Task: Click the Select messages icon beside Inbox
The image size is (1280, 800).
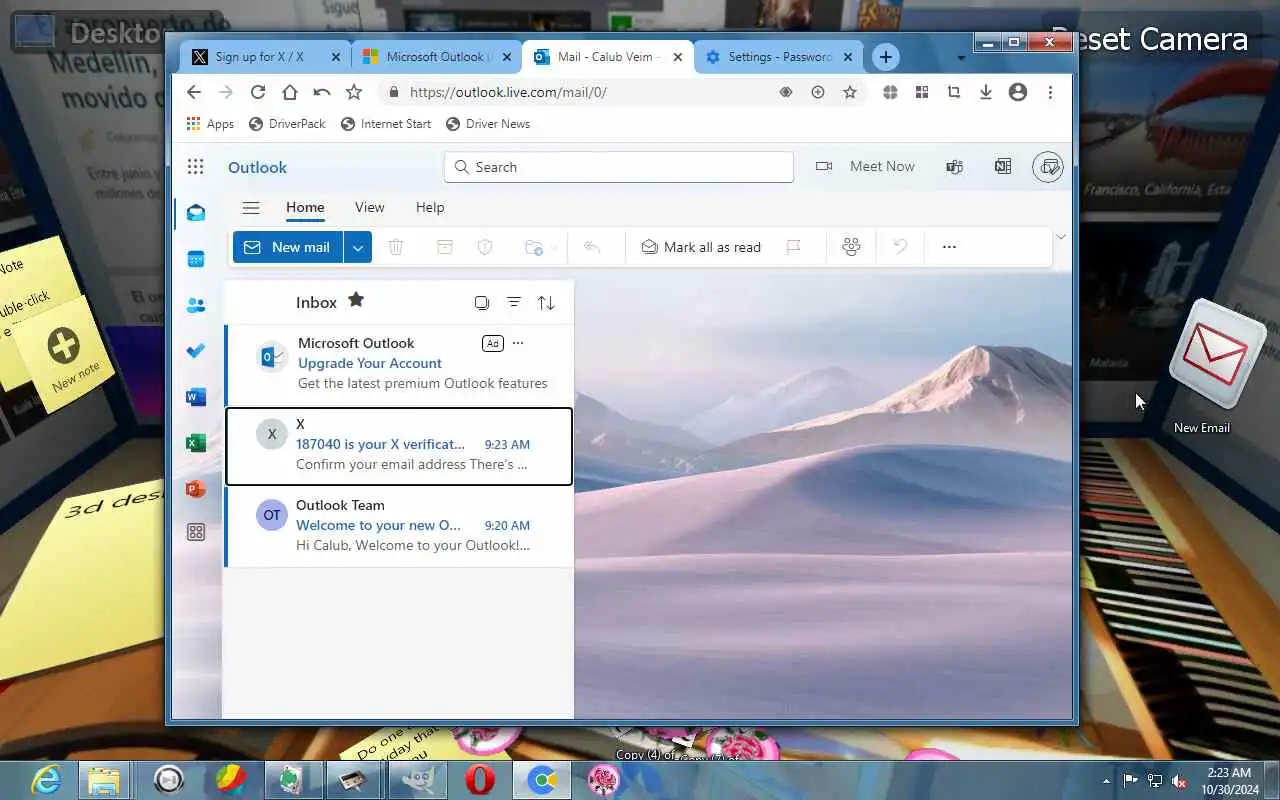Action: coord(482,302)
